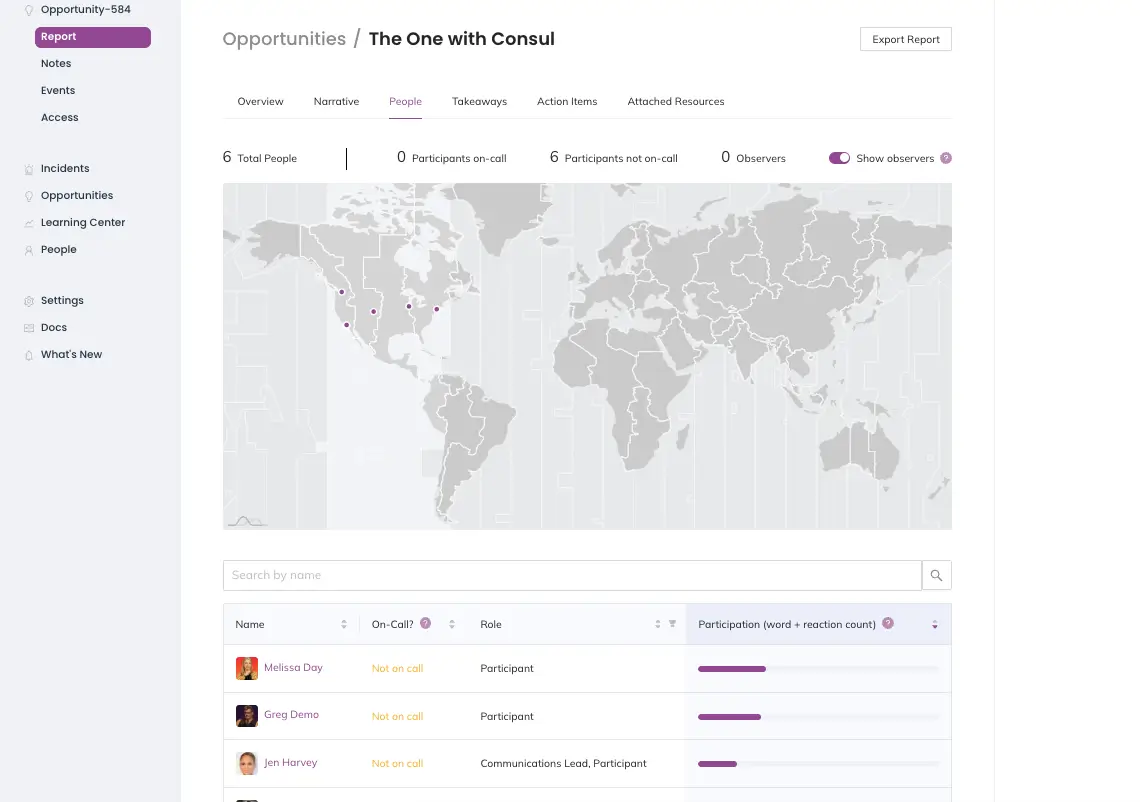Open Greg Demo's profile link
Screen dimensions: 1140x802
[292, 715]
